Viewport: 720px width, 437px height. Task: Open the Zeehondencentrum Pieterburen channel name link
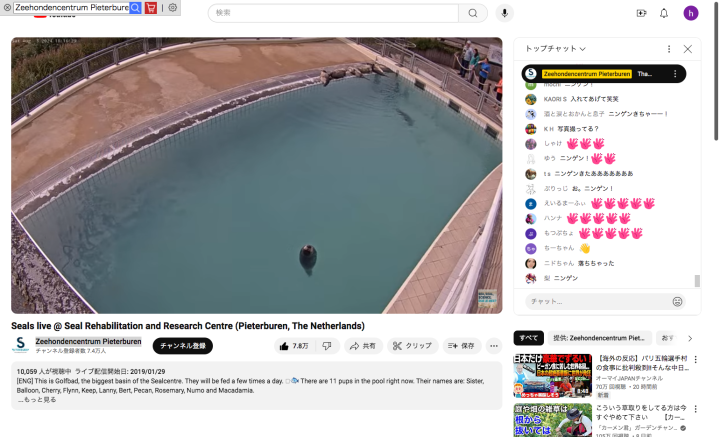pos(88,341)
